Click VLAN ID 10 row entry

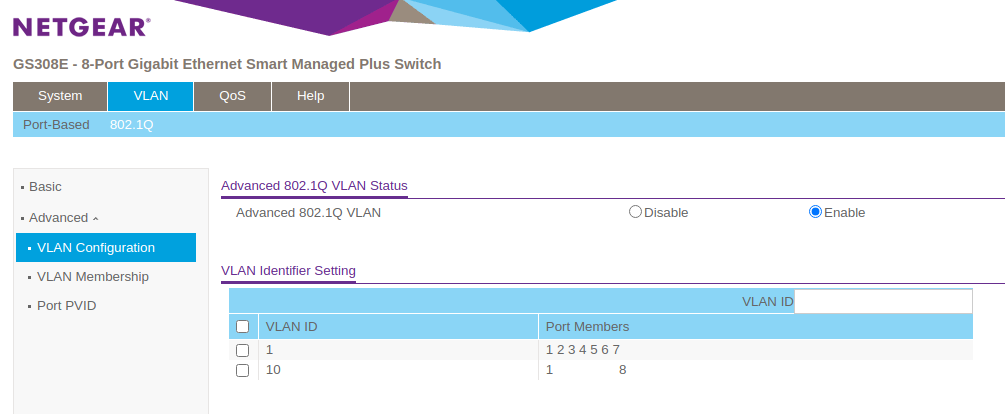[272, 370]
